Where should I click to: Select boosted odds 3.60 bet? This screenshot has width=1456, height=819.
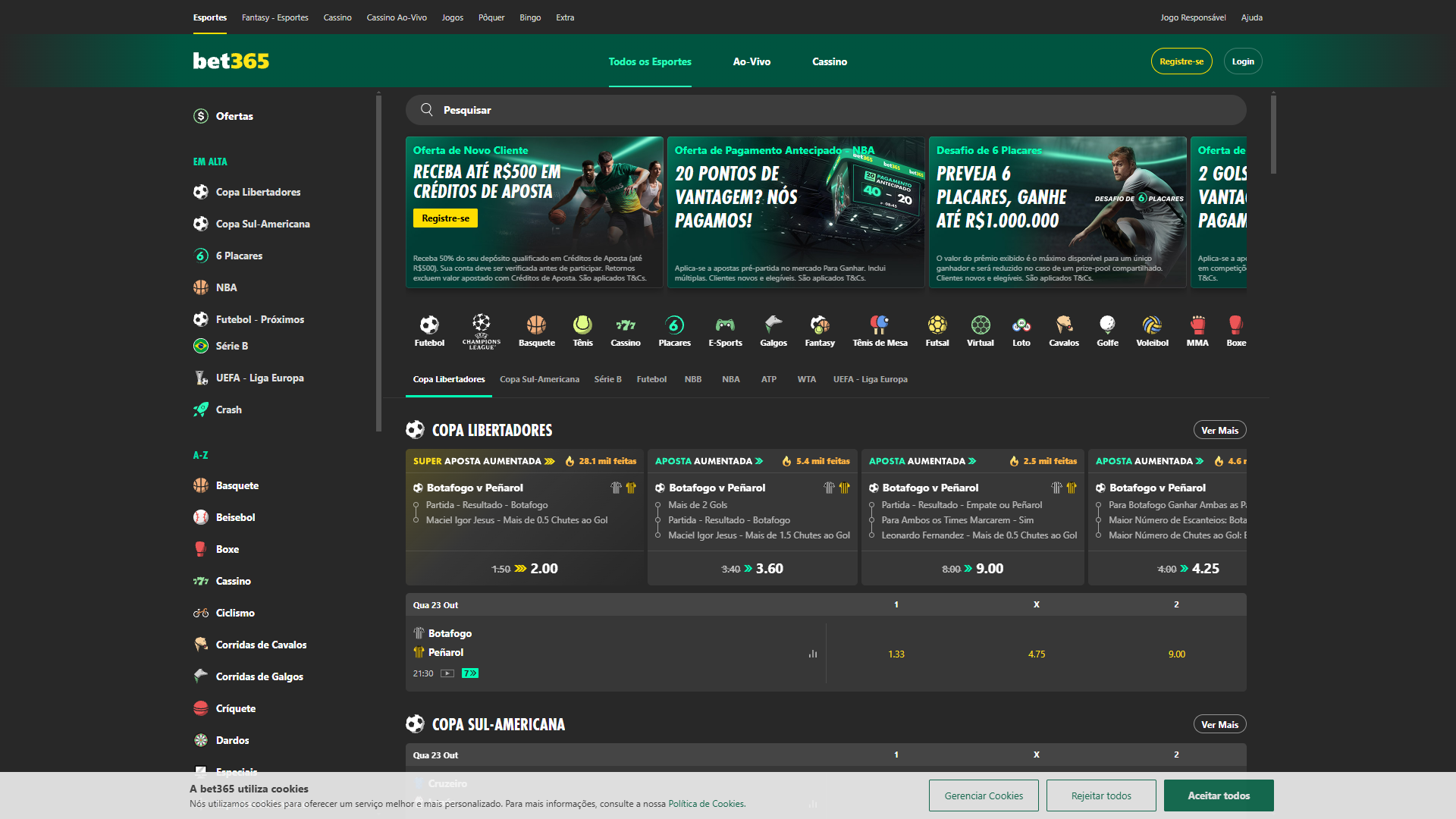[752, 568]
